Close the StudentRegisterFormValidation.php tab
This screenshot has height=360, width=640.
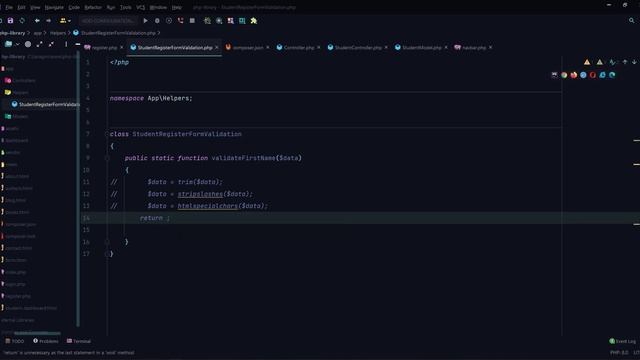pyautogui.click(x=217, y=47)
